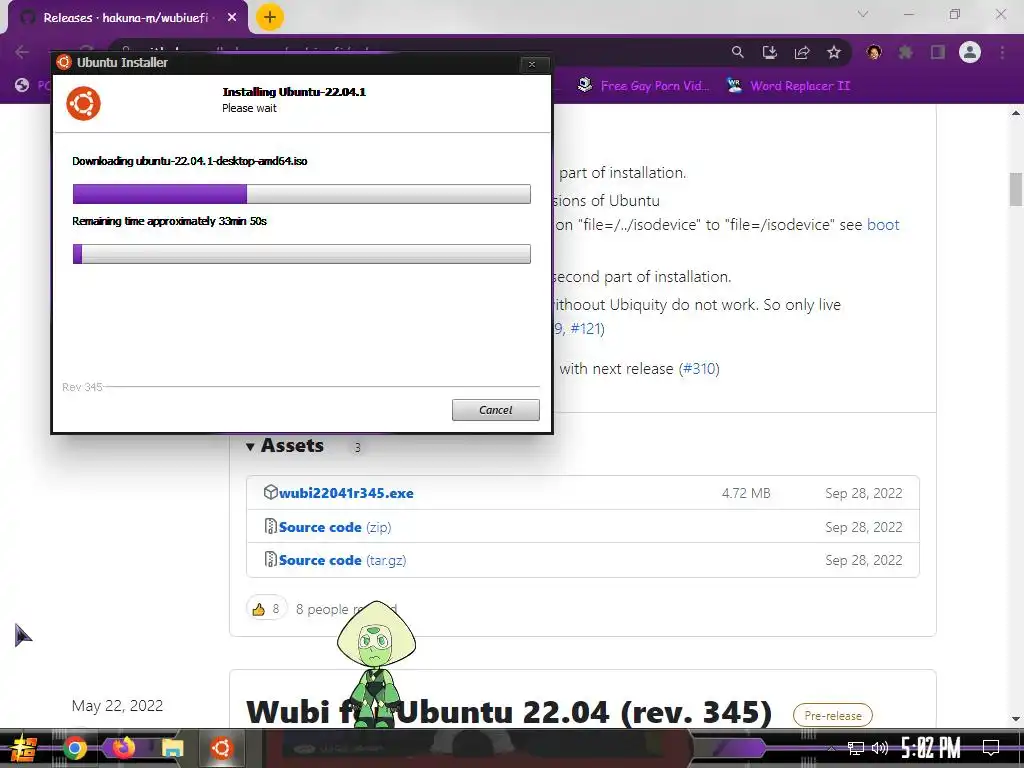Viewport: 1024px width, 768px height.
Task: Open Firefox from the taskbar
Action: pyautogui.click(x=123, y=748)
